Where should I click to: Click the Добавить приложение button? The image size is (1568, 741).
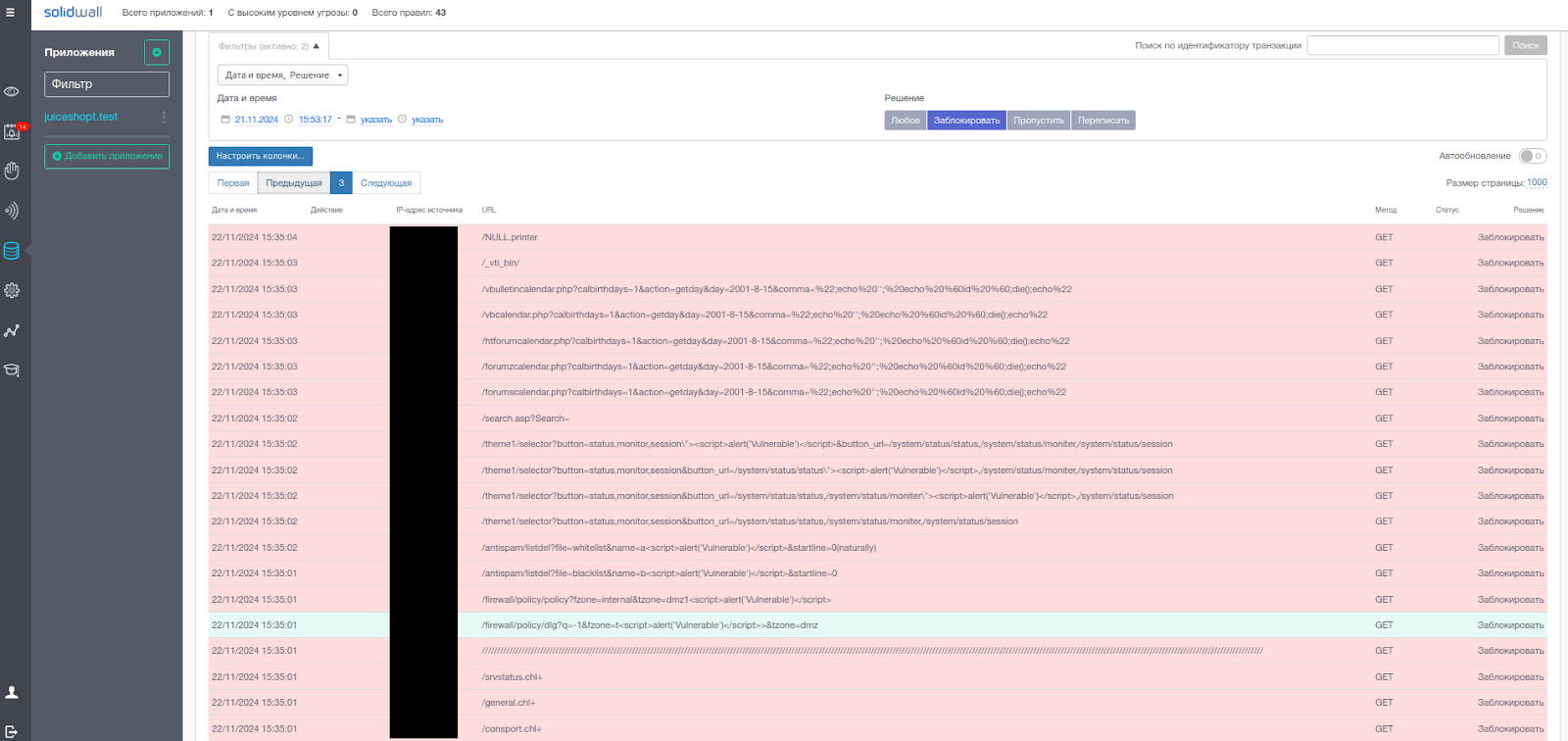tap(107, 156)
